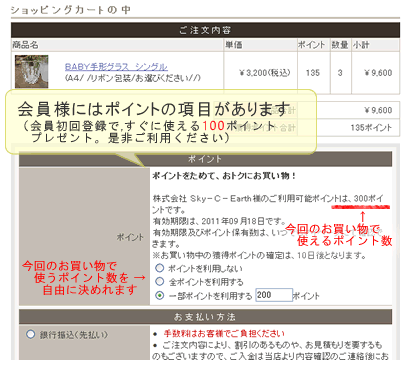Open the BABY手形グラス シングル product link
420x375 pixels.
pos(116,67)
